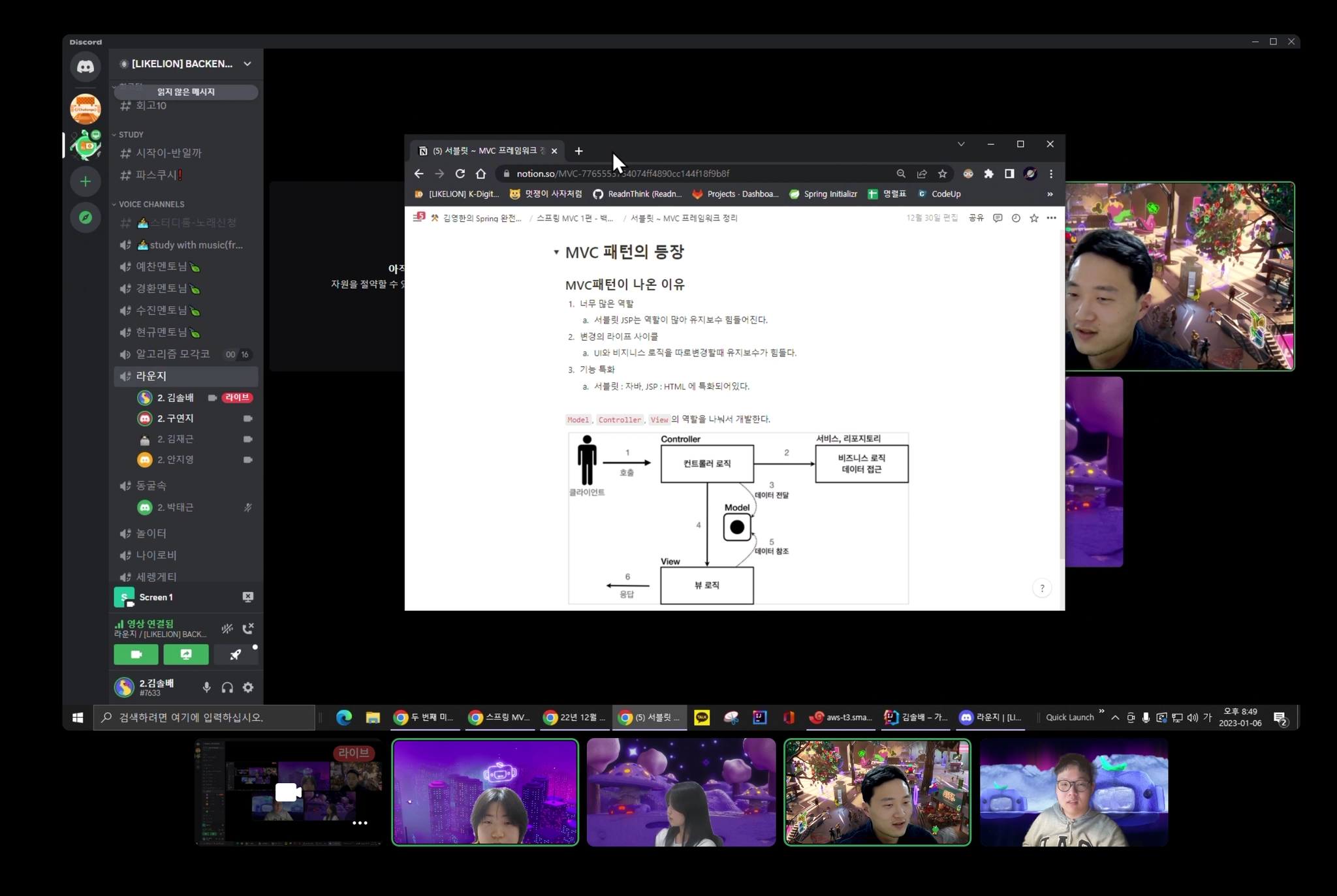
Task: Launch an activity with the rocket button
Action: click(x=235, y=655)
